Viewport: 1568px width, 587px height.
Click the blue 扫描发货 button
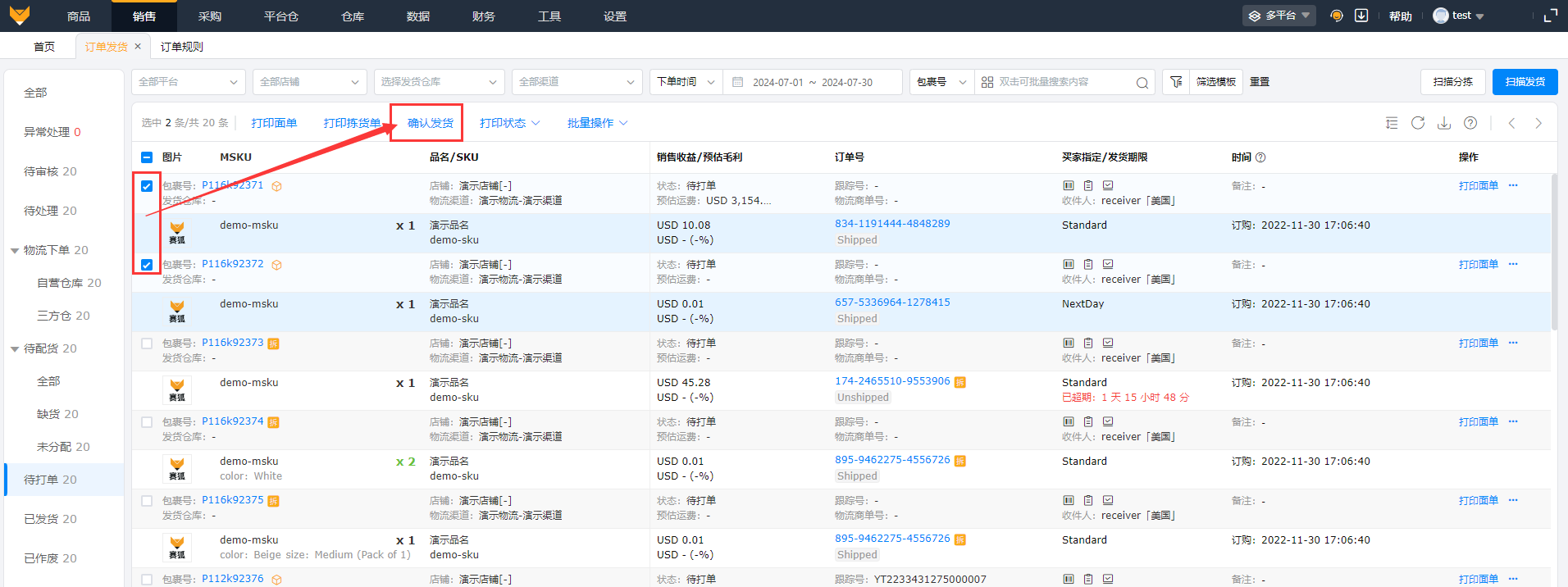[1525, 82]
